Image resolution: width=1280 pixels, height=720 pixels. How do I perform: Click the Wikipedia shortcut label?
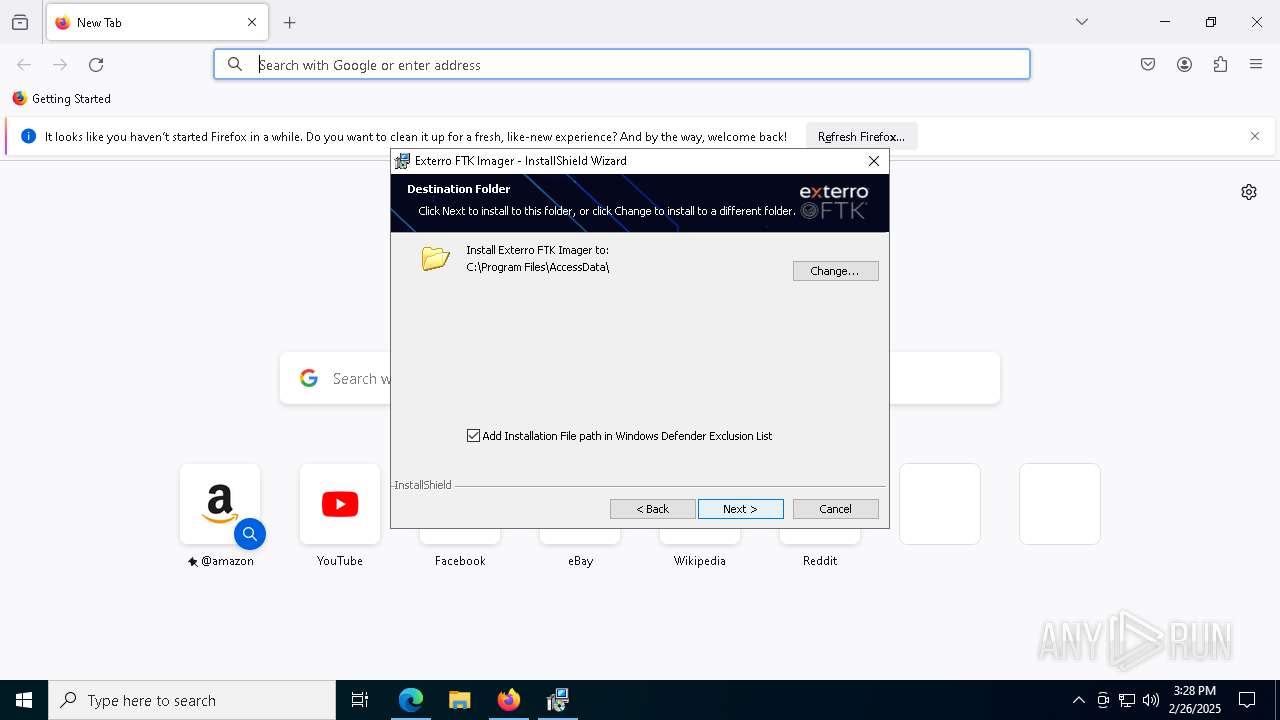[x=700, y=561]
